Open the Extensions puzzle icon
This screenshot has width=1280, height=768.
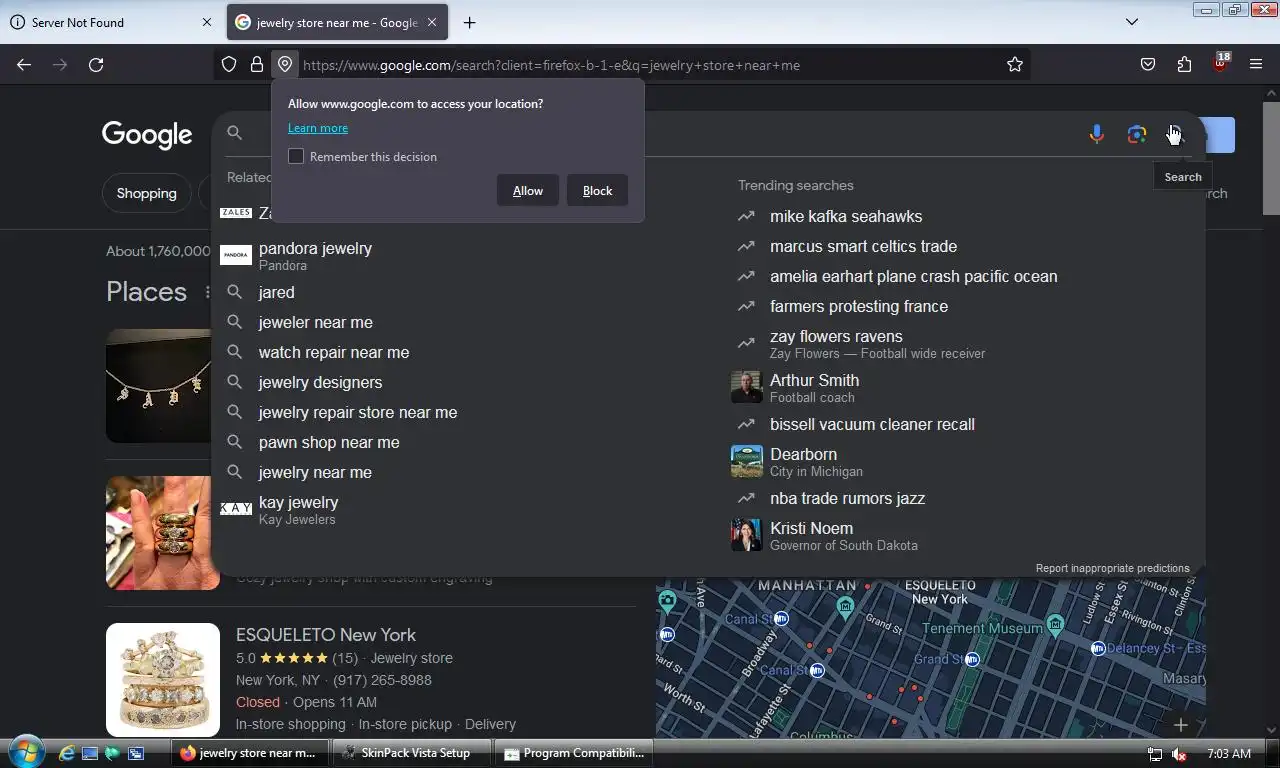point(1184,65)
